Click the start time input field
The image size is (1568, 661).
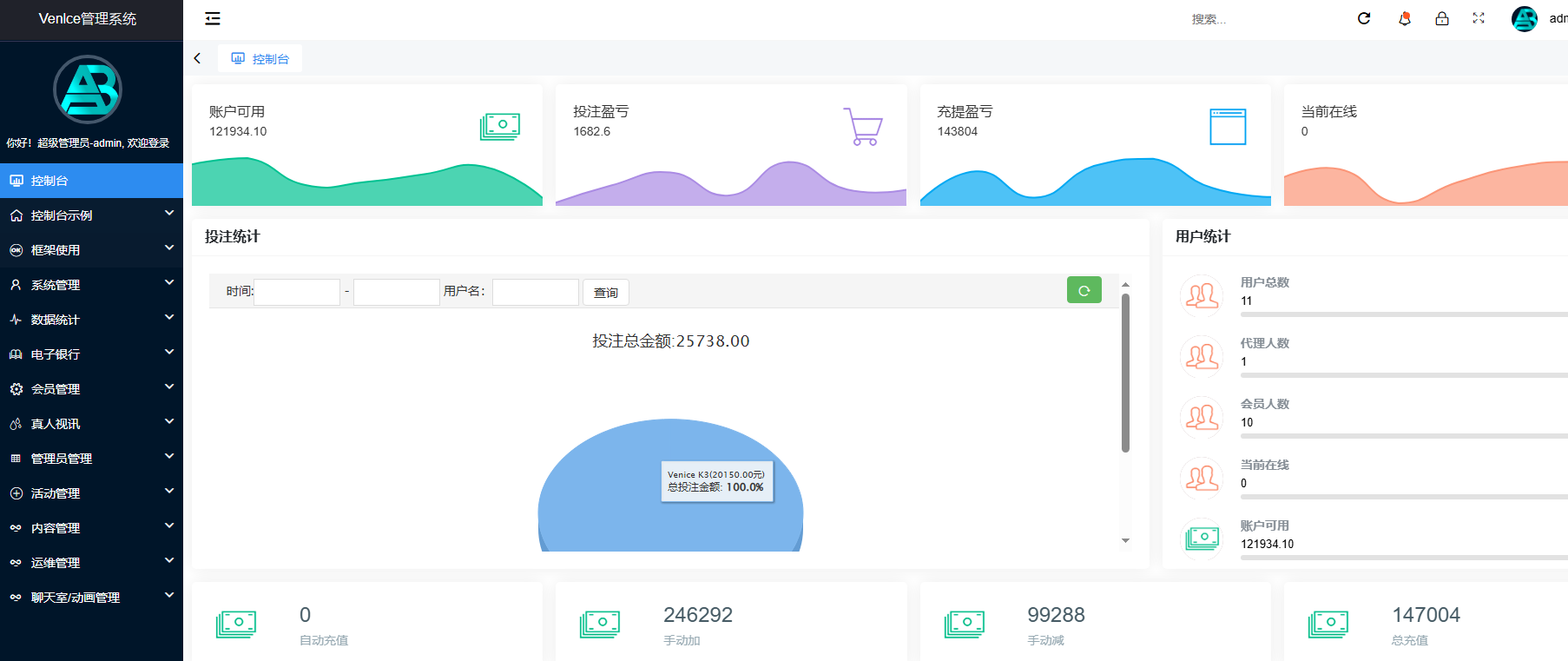pyautogui.click(x=297, y=292)
